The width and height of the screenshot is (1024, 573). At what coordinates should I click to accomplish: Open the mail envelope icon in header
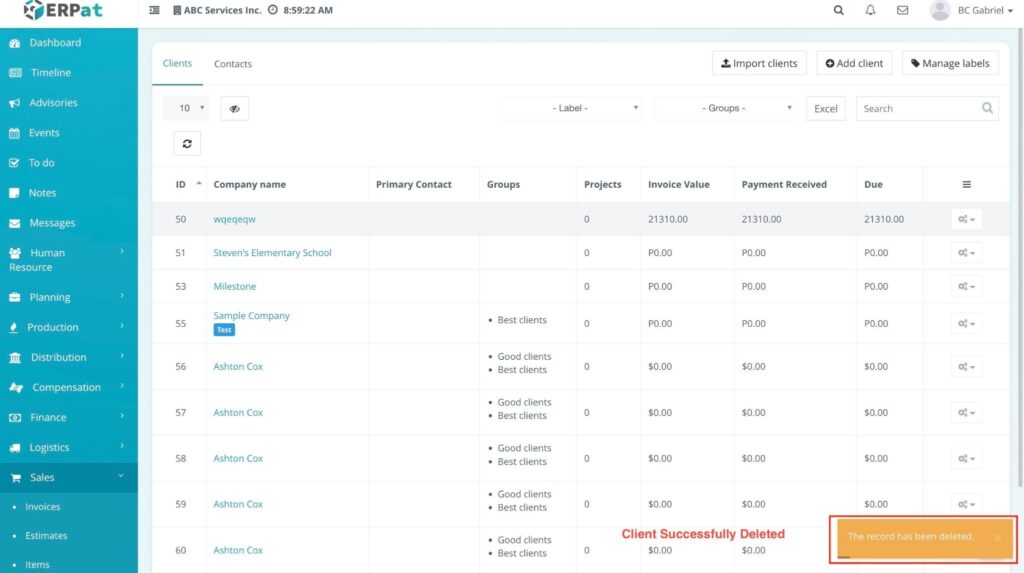point(902,10)
